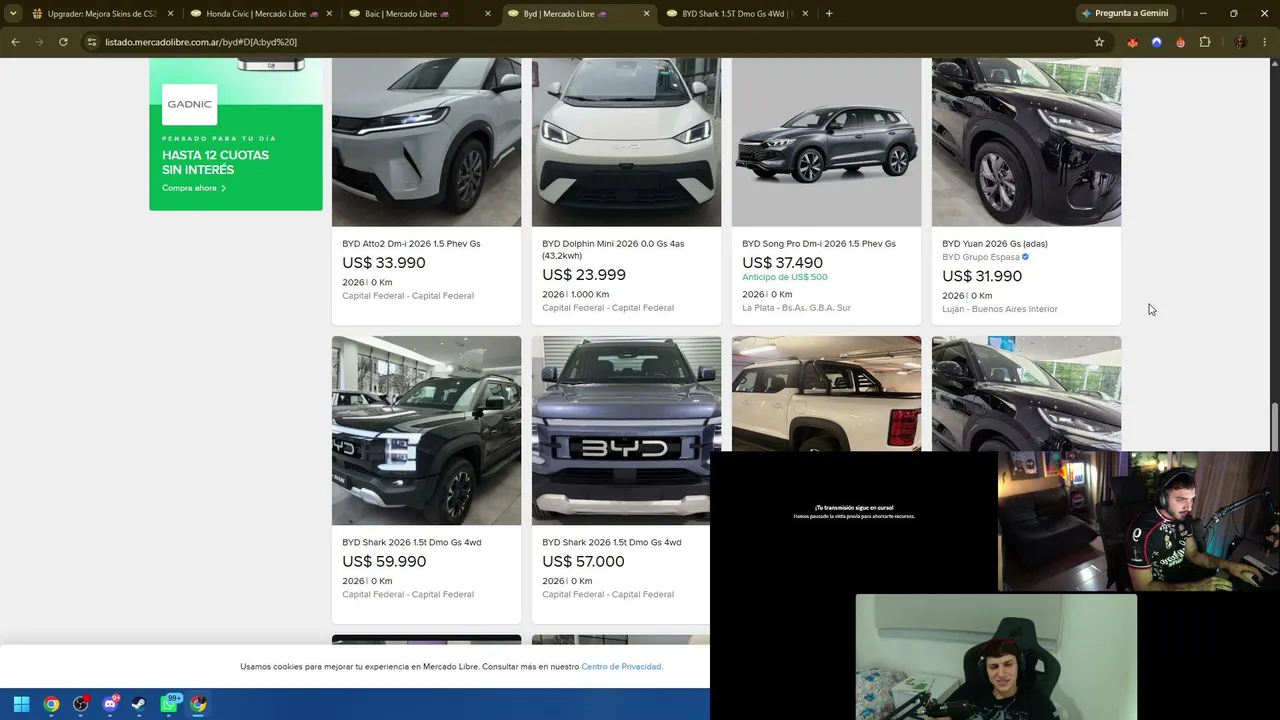Open the BYD Dolphin Mini listing title
Screen dimensions: 1280x720
coord(613,250)
